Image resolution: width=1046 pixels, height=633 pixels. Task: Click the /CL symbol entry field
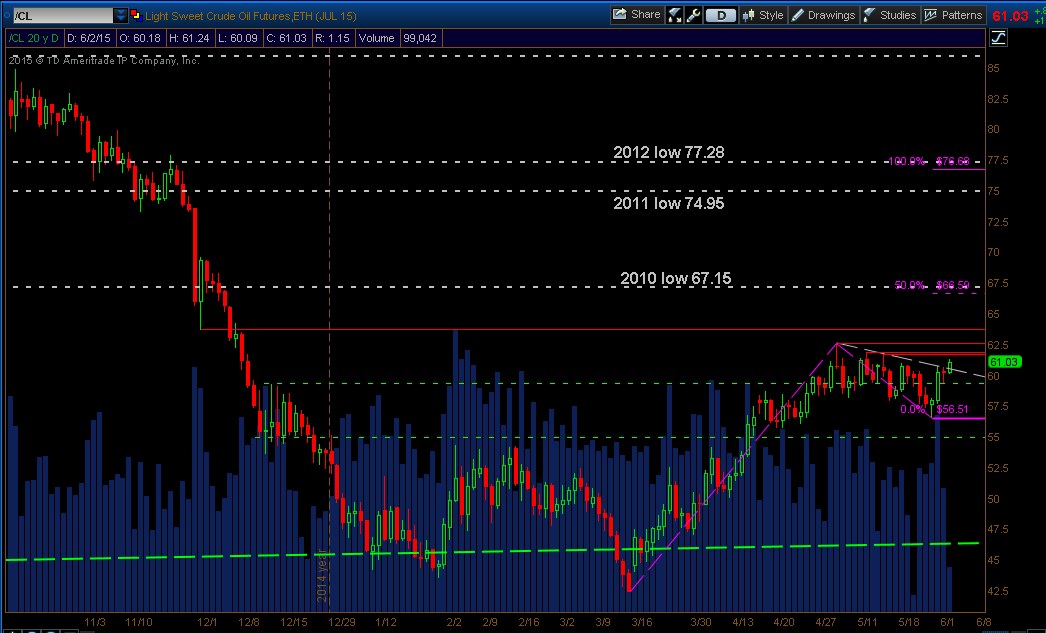pyautogui.click(x=62, y=15)
